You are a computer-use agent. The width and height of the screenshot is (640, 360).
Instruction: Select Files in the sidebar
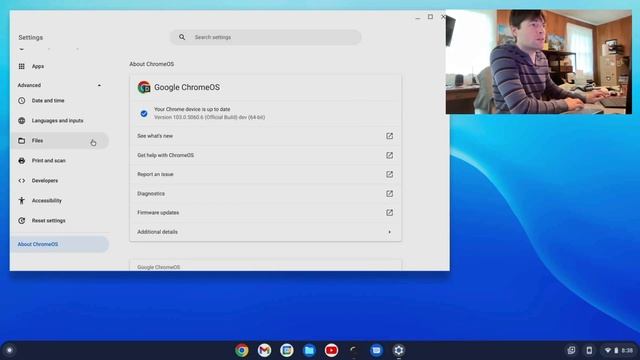pos(60,140)
